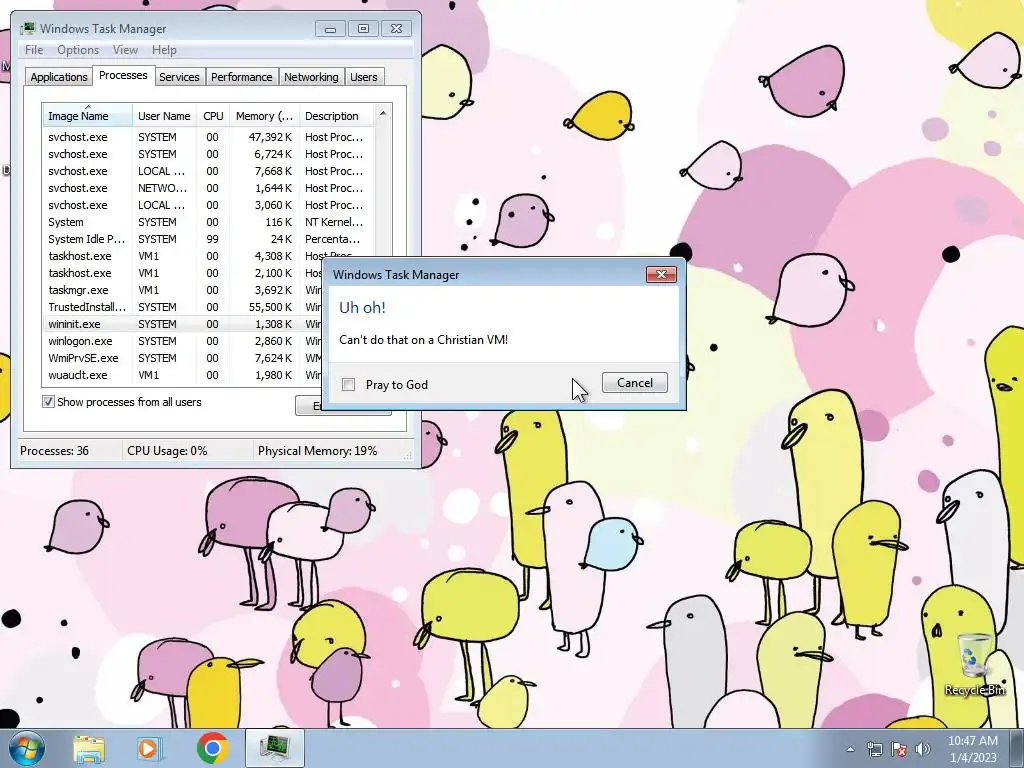Select svchost.exe using 47,392 K
Screen dimensions: 1024x768
pyautogui.click(x=209, y=137)
